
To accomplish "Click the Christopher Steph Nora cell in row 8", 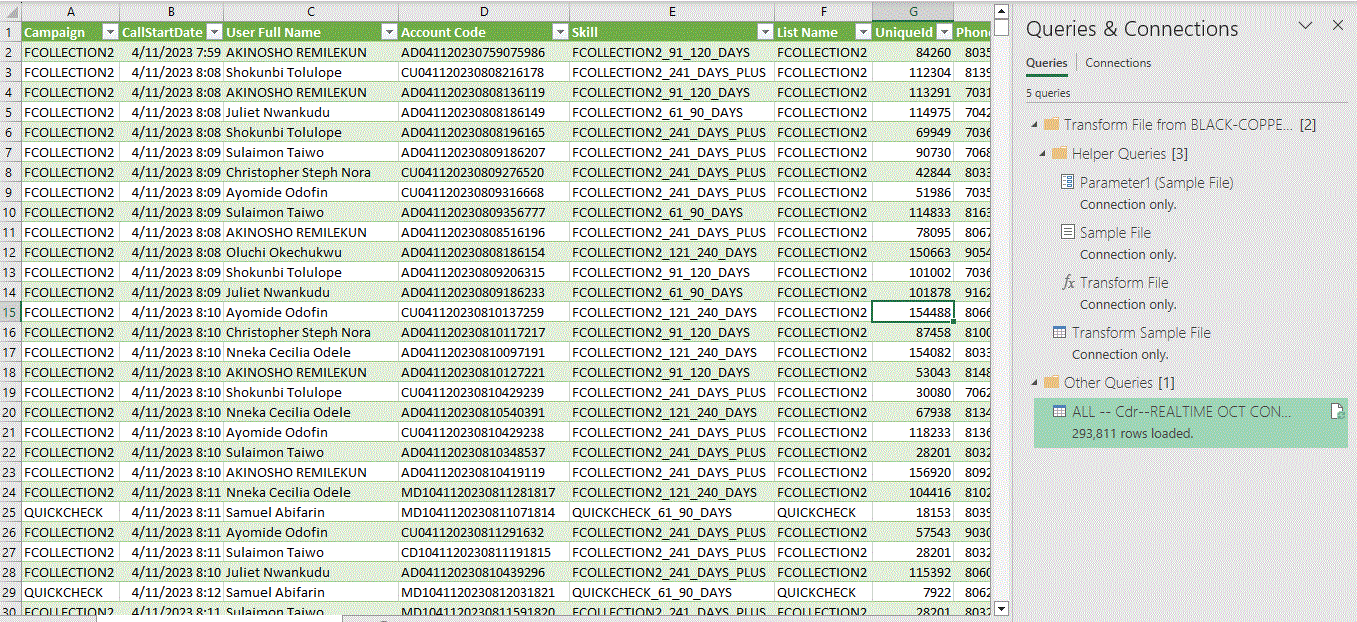I will [311, 172].
